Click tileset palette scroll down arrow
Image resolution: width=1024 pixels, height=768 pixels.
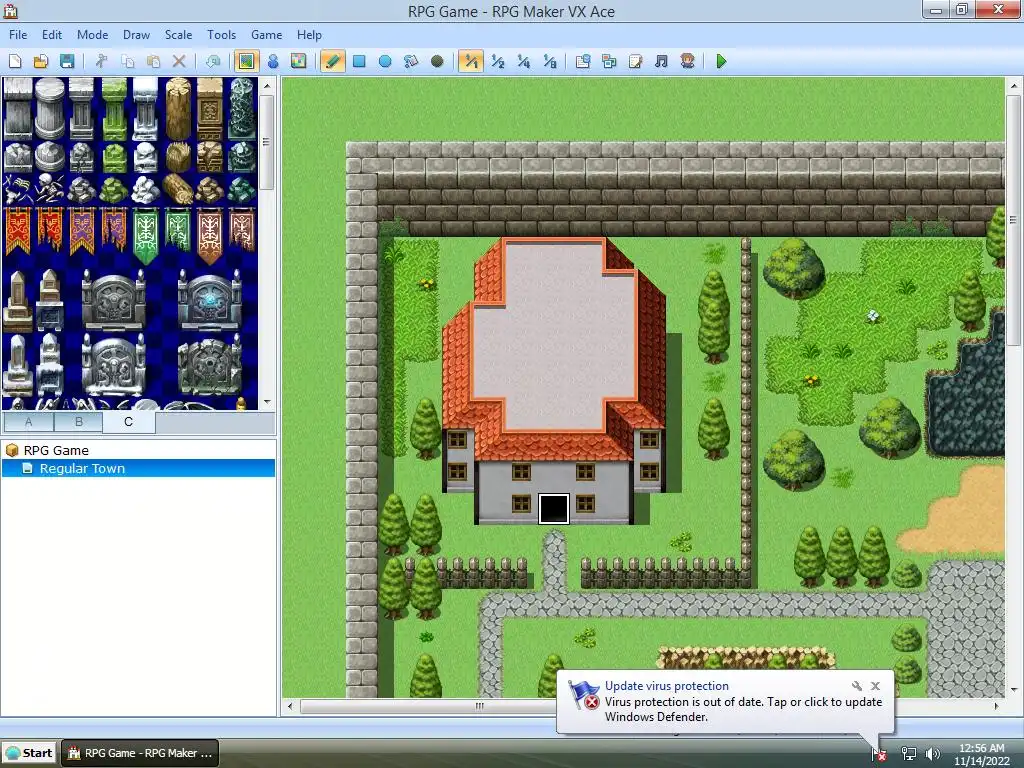pyautogui.click(x=266, y=402)
